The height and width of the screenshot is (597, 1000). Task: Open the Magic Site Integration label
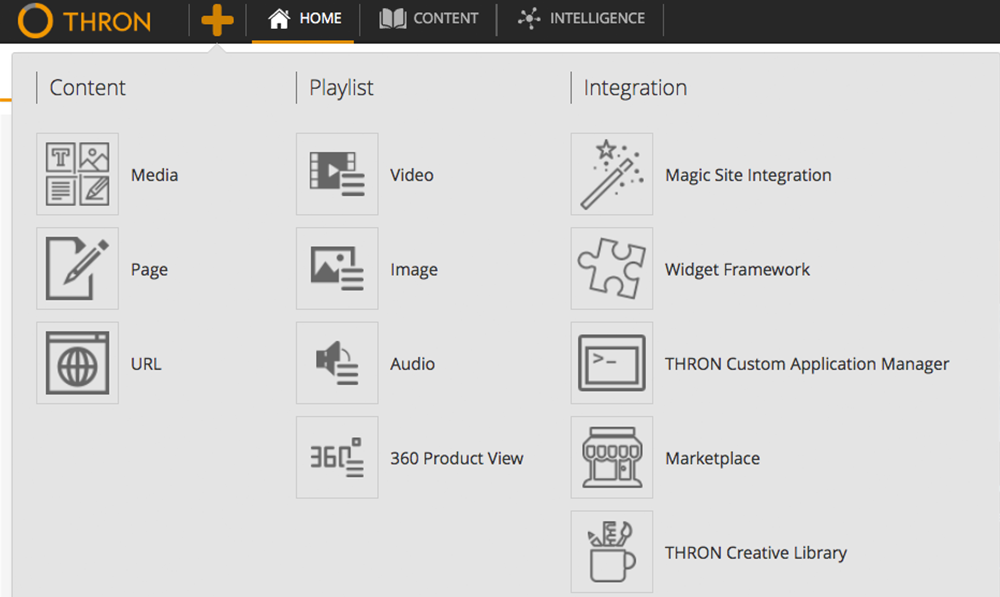748,175
